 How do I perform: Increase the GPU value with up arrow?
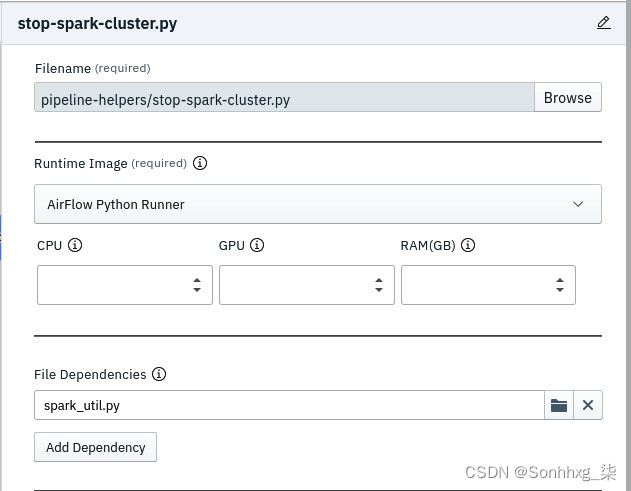click(379, 280)
